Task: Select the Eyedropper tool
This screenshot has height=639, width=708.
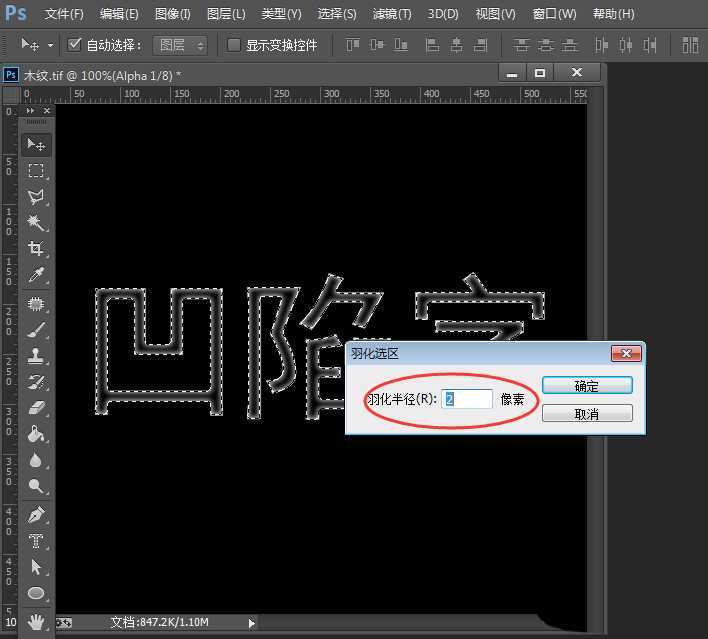Action: click(x=36, y=275)
